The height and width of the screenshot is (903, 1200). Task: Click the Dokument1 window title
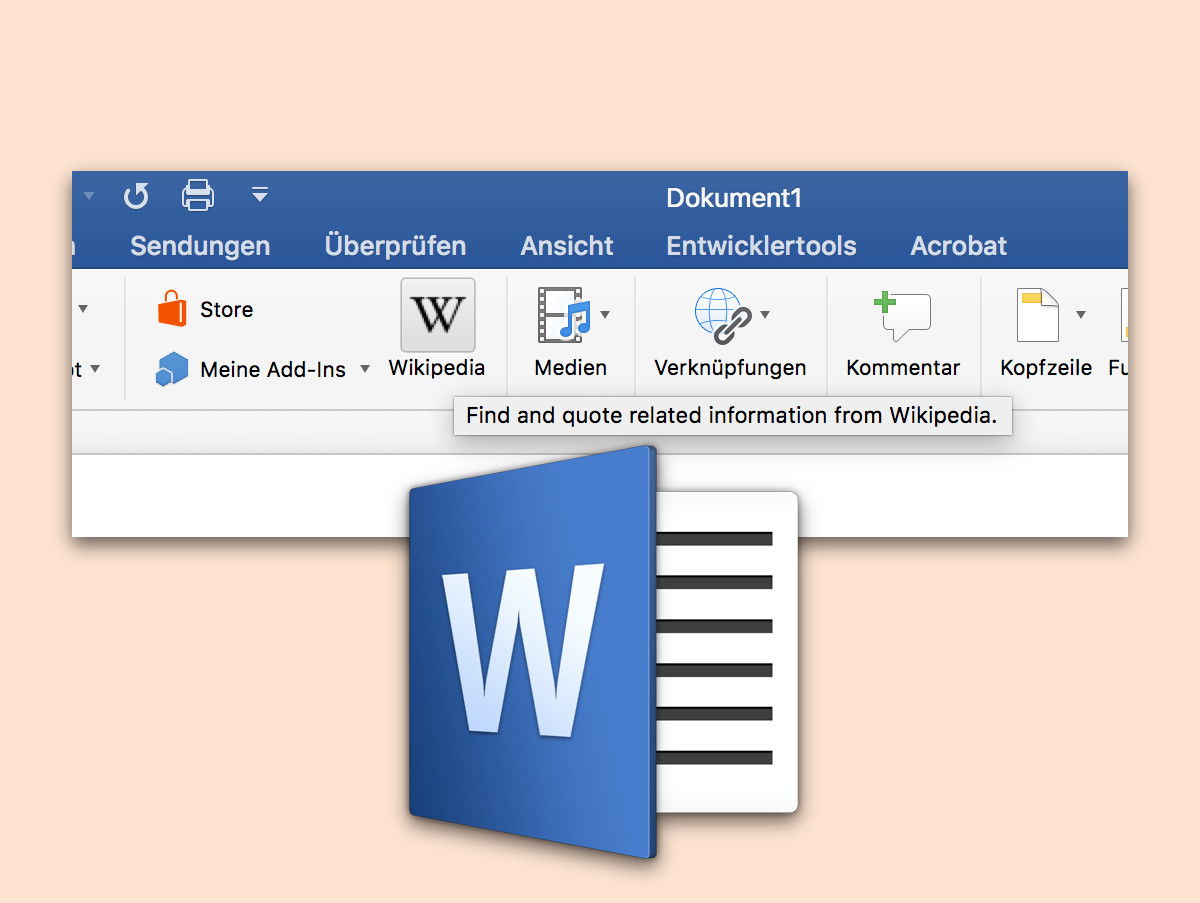(x=734, y=198)
